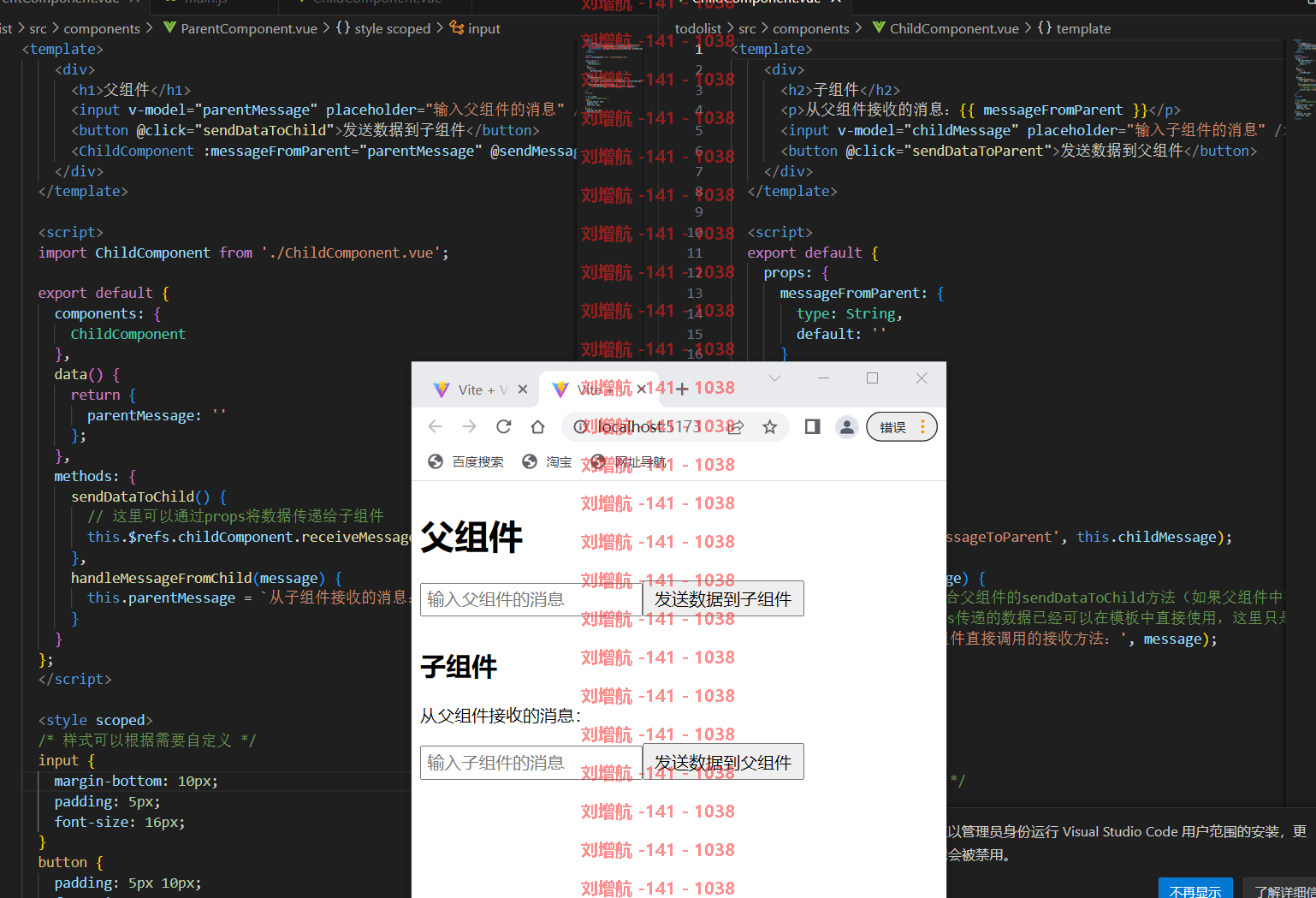
Task: Select 'components' breadcrumb in the left editor
Action: tap(102, 28)
